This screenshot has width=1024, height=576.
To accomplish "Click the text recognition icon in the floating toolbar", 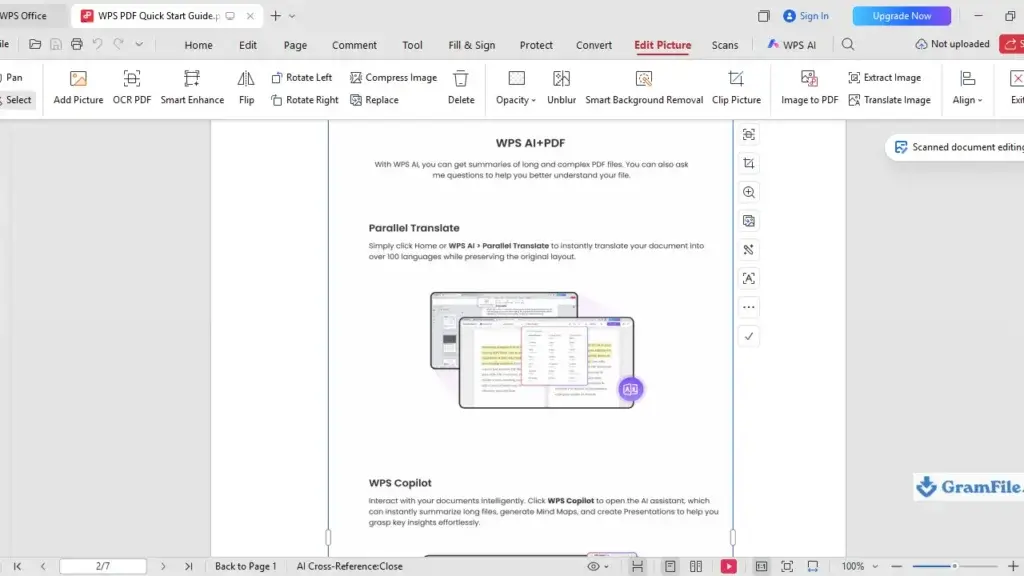I will (x=748, y=278).
